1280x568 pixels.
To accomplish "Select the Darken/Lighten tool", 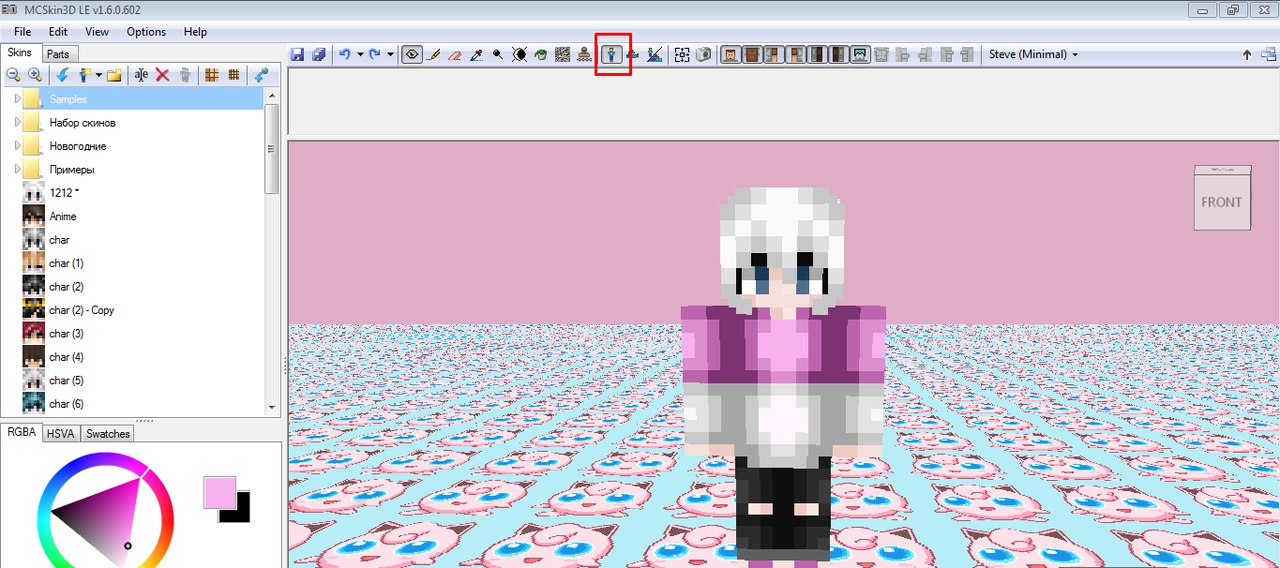I will point(519,55).
